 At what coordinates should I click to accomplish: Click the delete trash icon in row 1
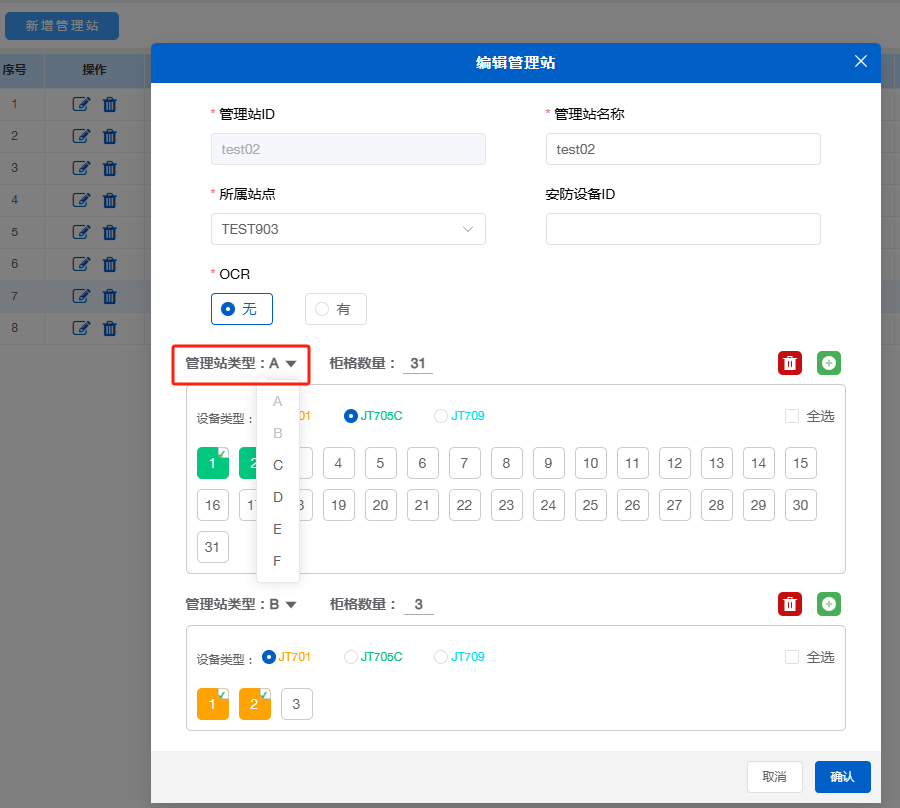click(x=109, y=104)
